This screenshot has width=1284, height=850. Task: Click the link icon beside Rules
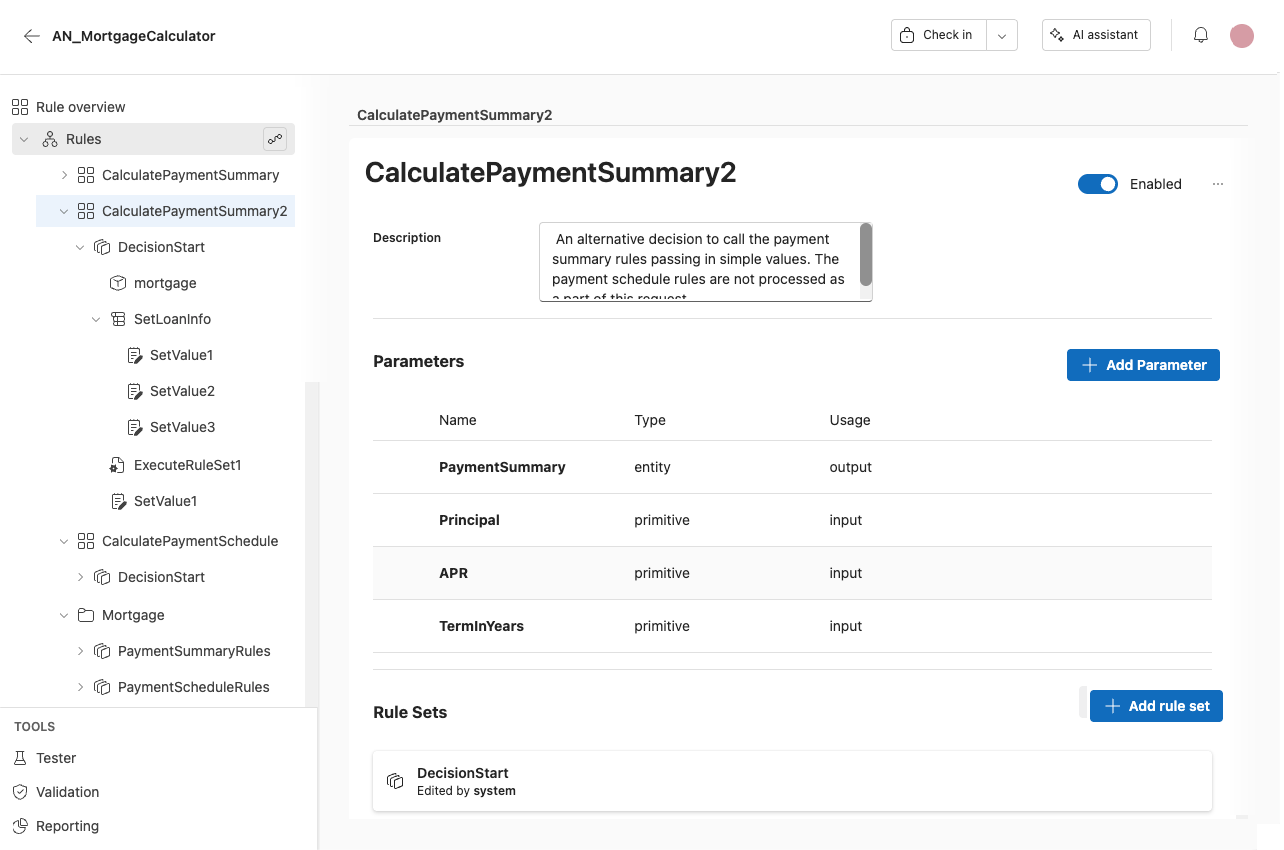(x=275, y=139)
